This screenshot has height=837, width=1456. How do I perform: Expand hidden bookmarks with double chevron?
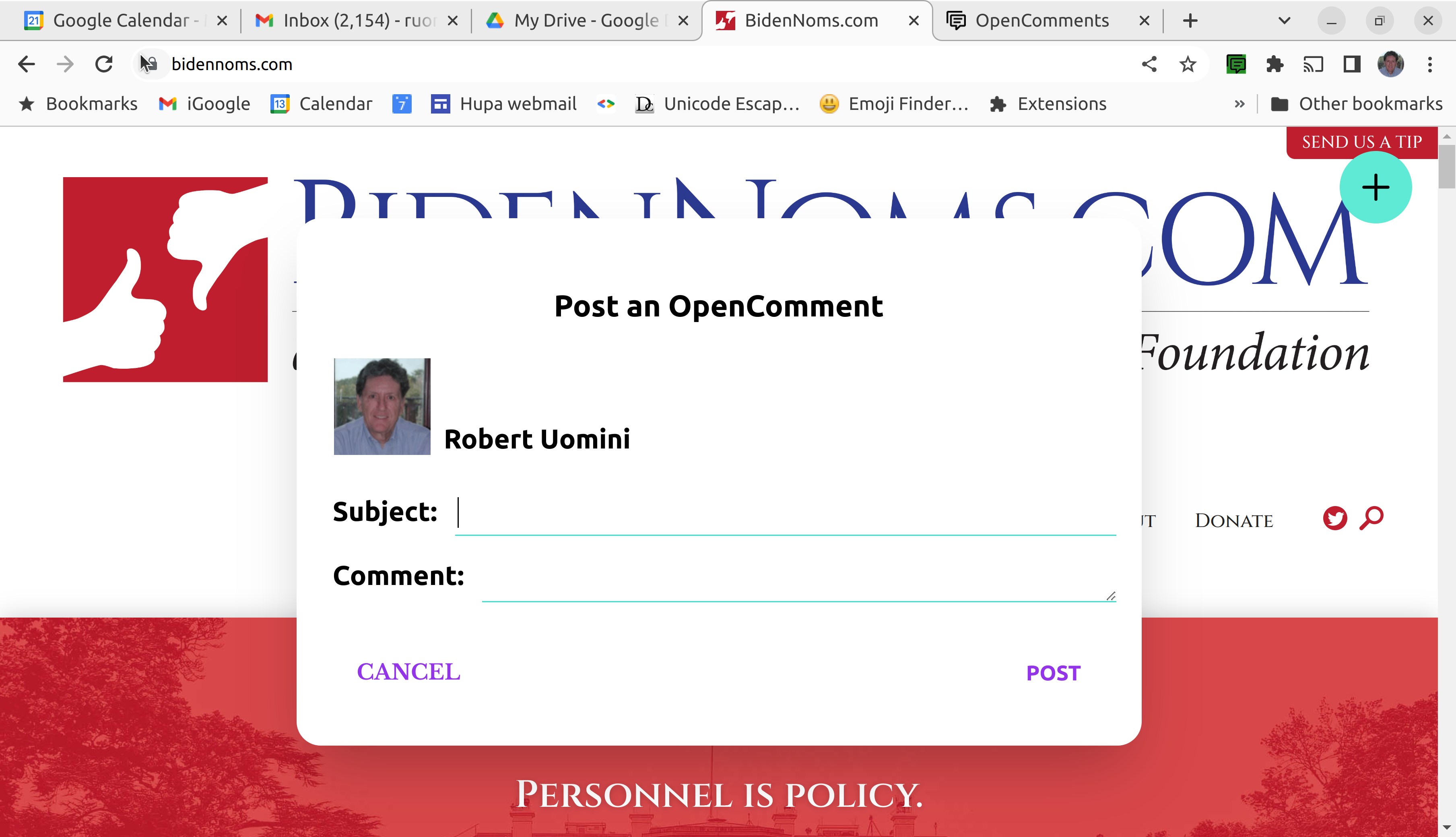coord(1239,103)
